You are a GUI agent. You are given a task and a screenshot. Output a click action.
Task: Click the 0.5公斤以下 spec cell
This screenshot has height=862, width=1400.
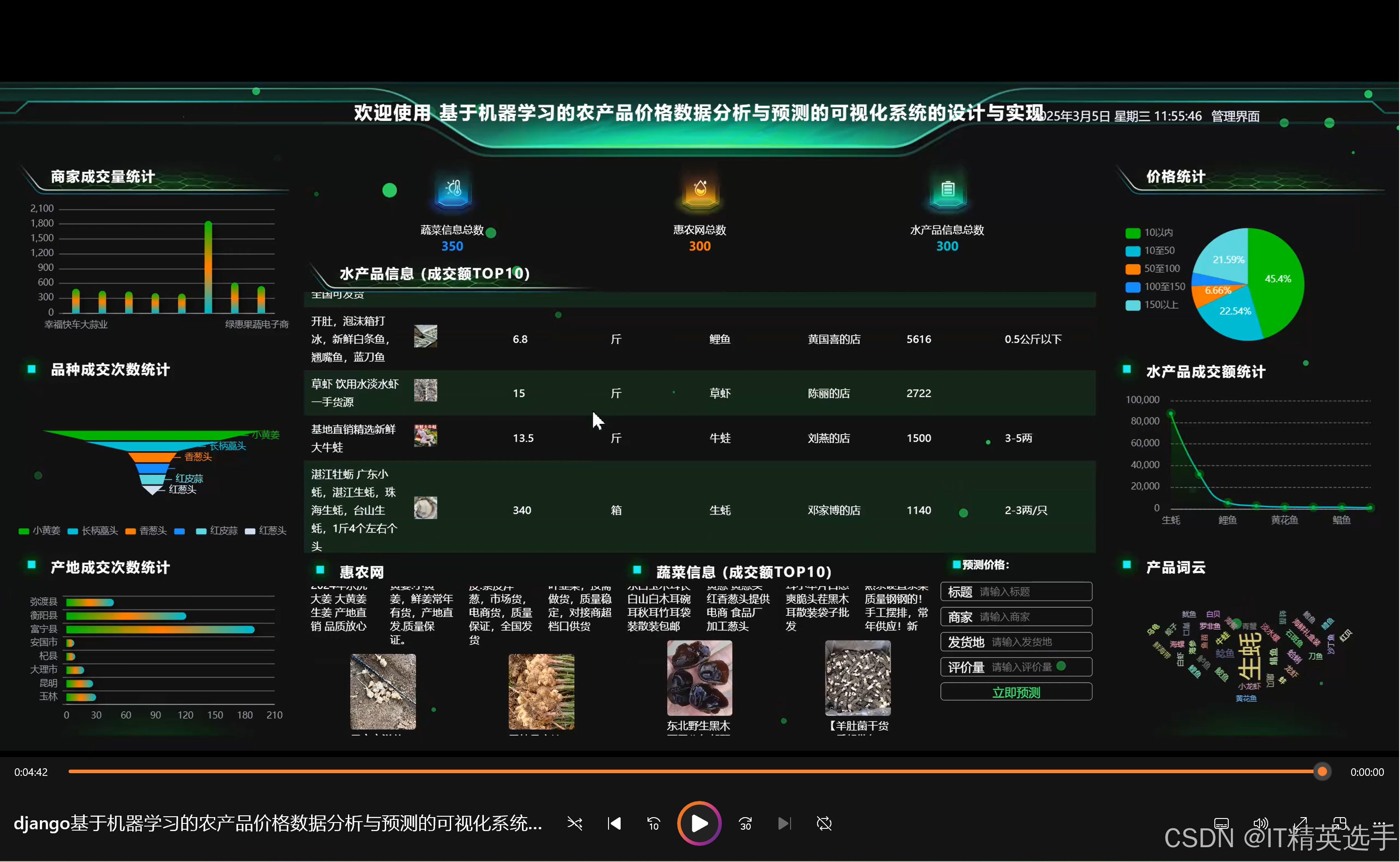click(1033, 339)
